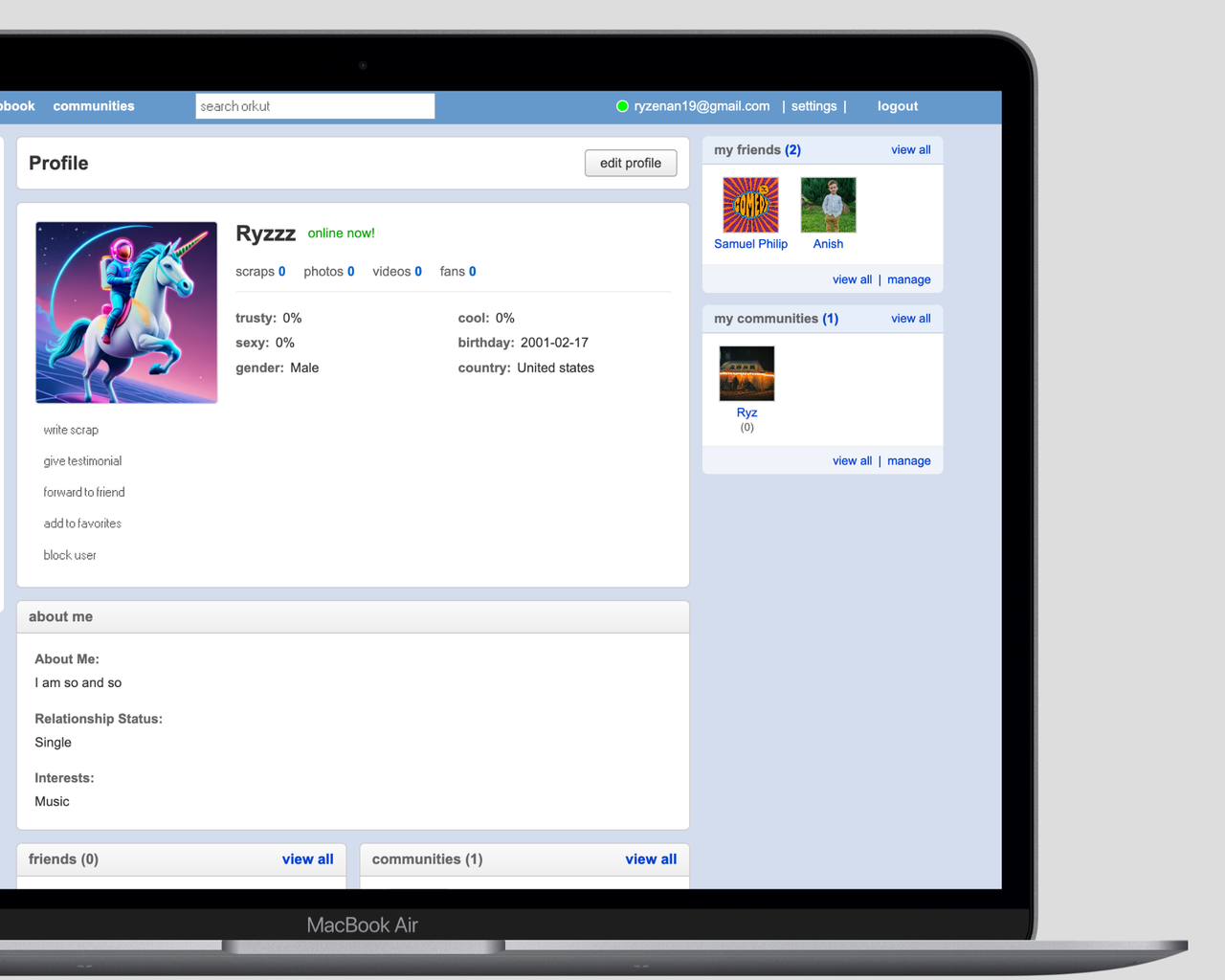Open Anish's profile picture

(828, 204)
